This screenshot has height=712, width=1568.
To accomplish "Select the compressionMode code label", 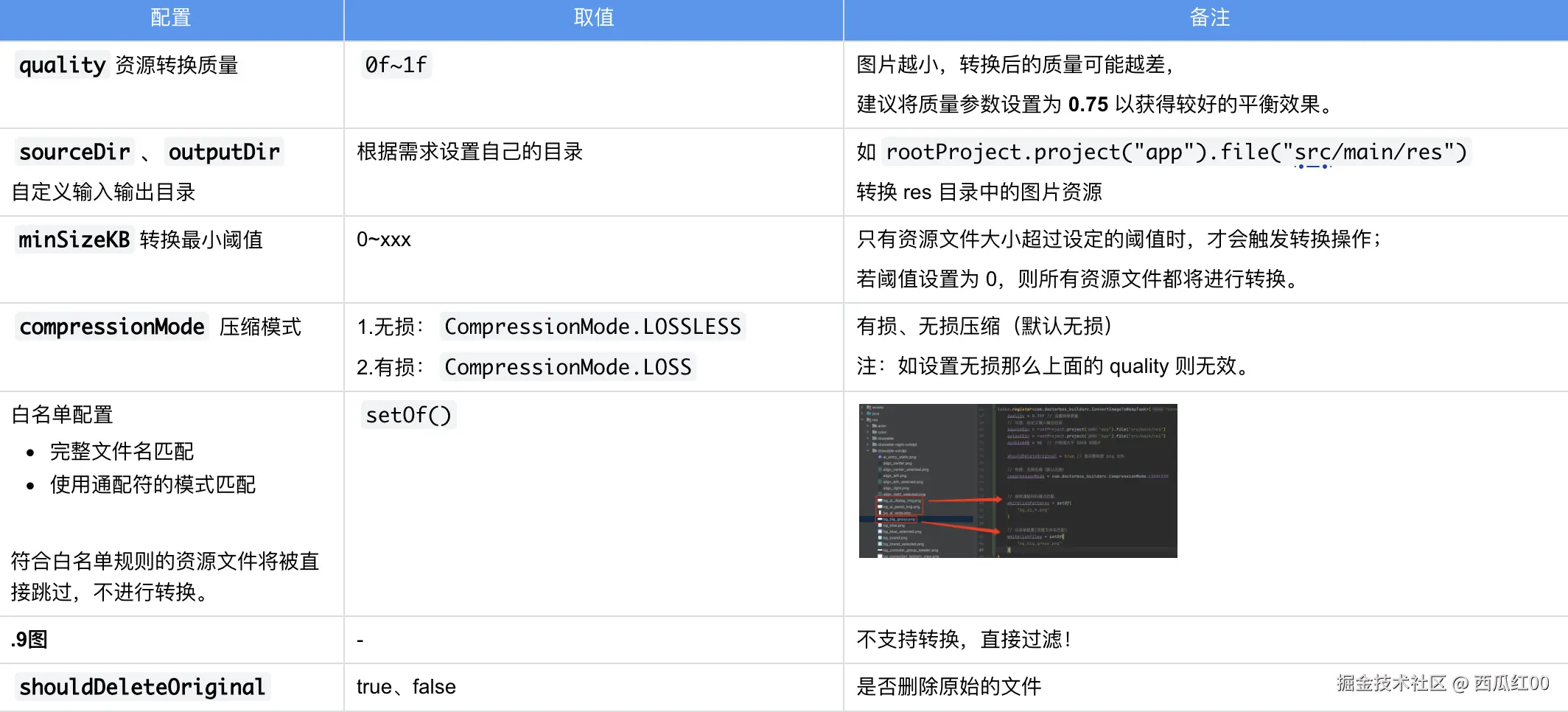I will 112,327.
